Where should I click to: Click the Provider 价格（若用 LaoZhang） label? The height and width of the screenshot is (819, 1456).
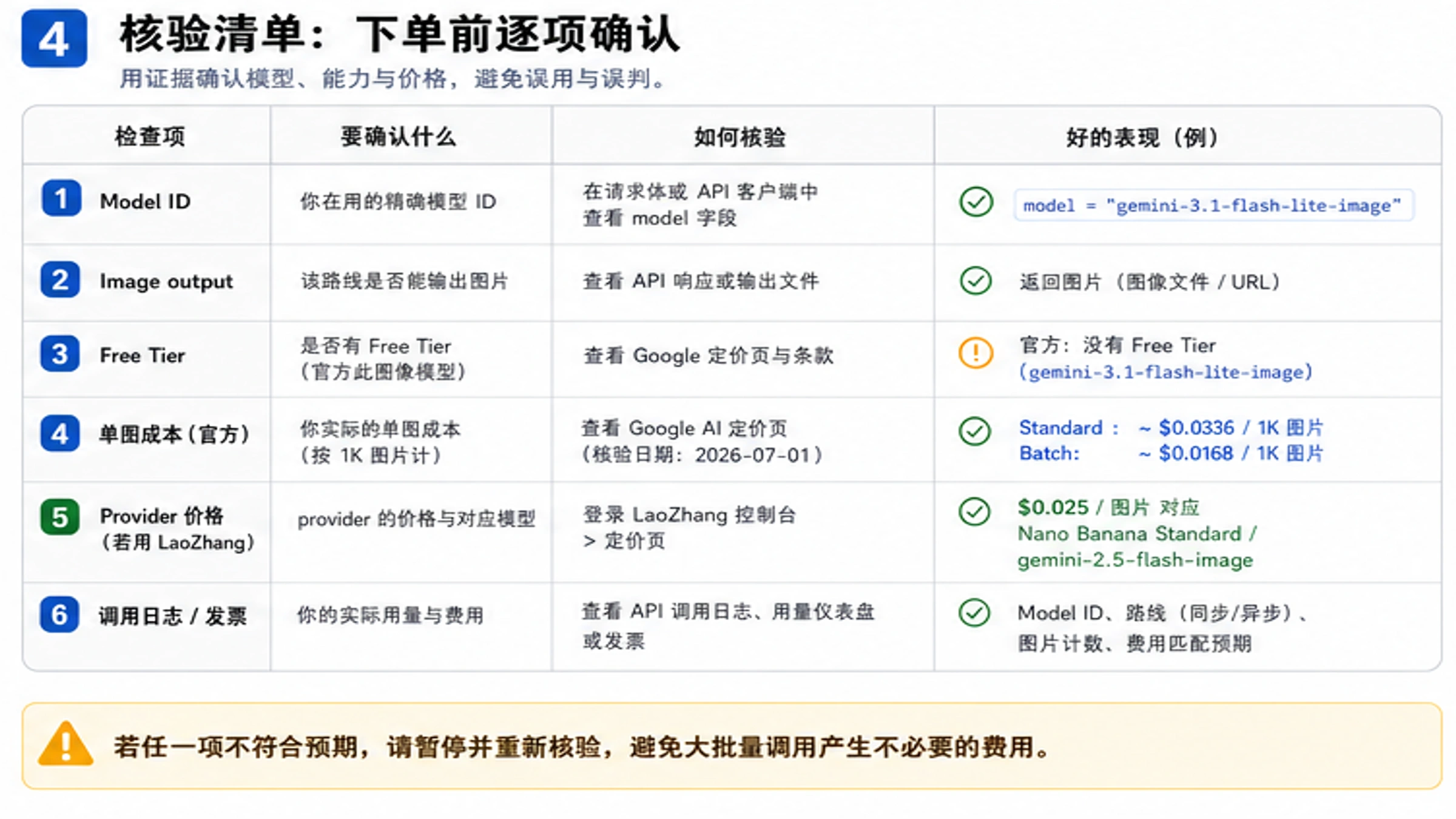(x=177, y=529)
